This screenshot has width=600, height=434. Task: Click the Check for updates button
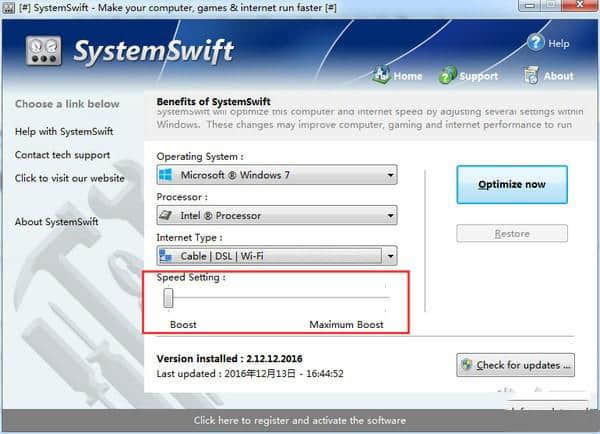click(515, 365)
